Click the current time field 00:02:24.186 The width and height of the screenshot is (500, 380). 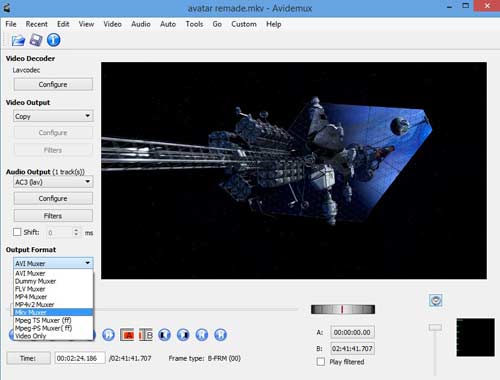(80, 358)
